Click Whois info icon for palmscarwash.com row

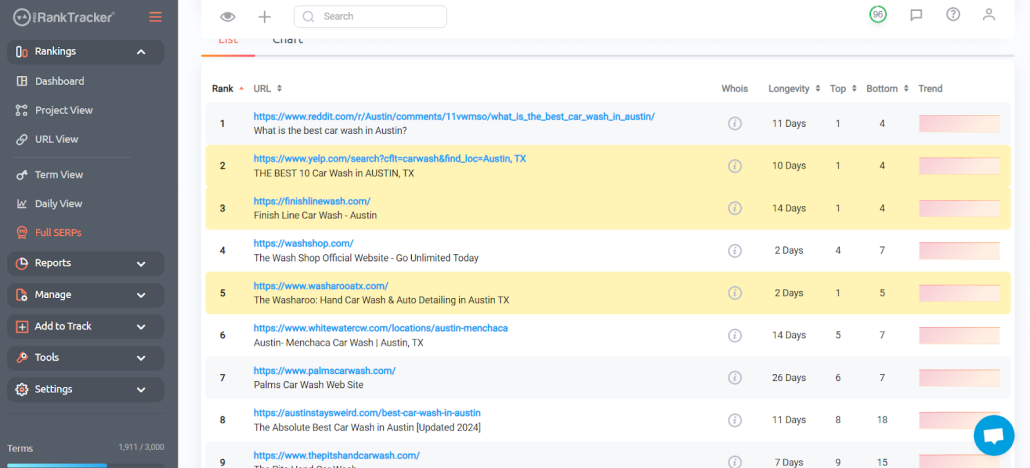point(734,377)
